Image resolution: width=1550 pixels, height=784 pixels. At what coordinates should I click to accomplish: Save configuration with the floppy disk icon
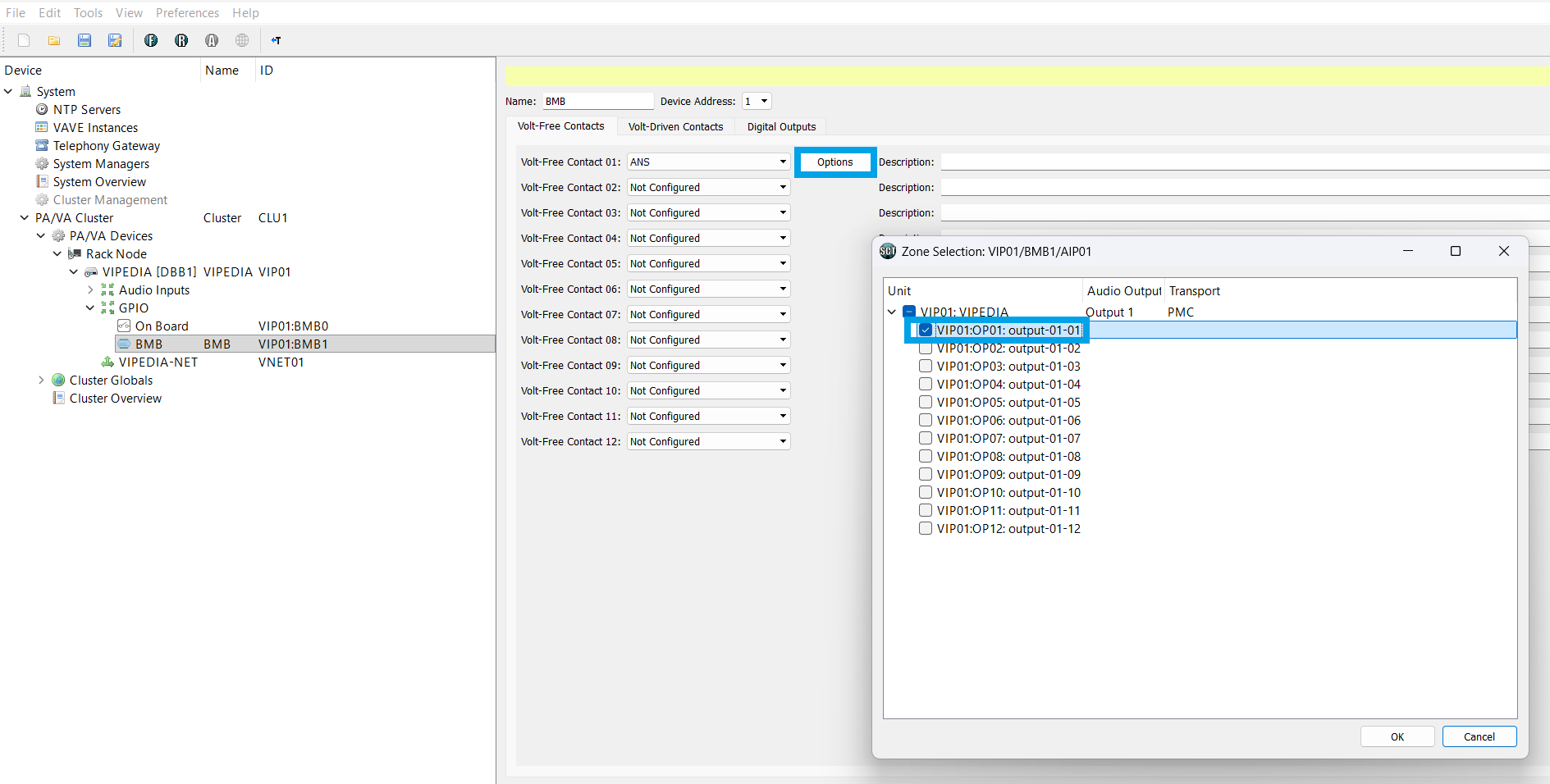85,40
